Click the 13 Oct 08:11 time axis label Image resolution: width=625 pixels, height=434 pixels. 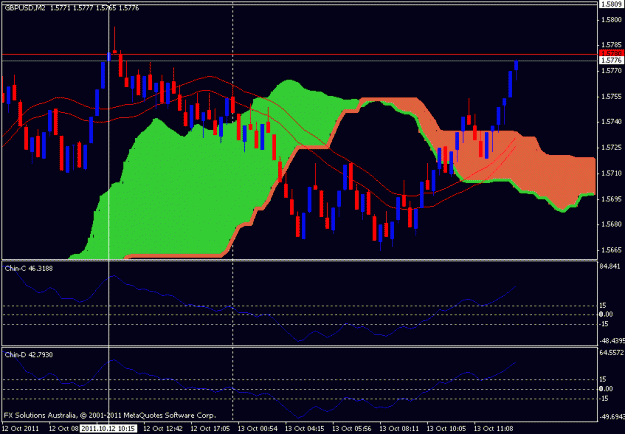coord(399,429)
